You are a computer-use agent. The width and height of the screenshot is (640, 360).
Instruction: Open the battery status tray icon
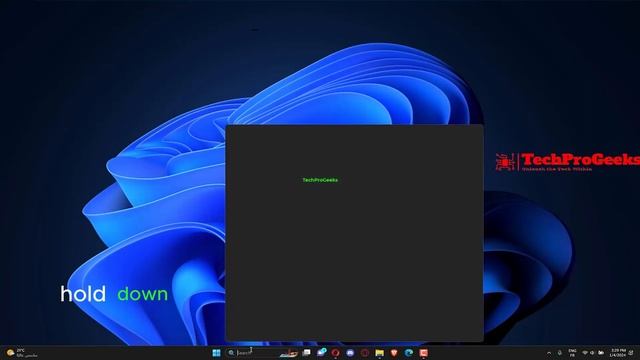[x=601, y=353]
